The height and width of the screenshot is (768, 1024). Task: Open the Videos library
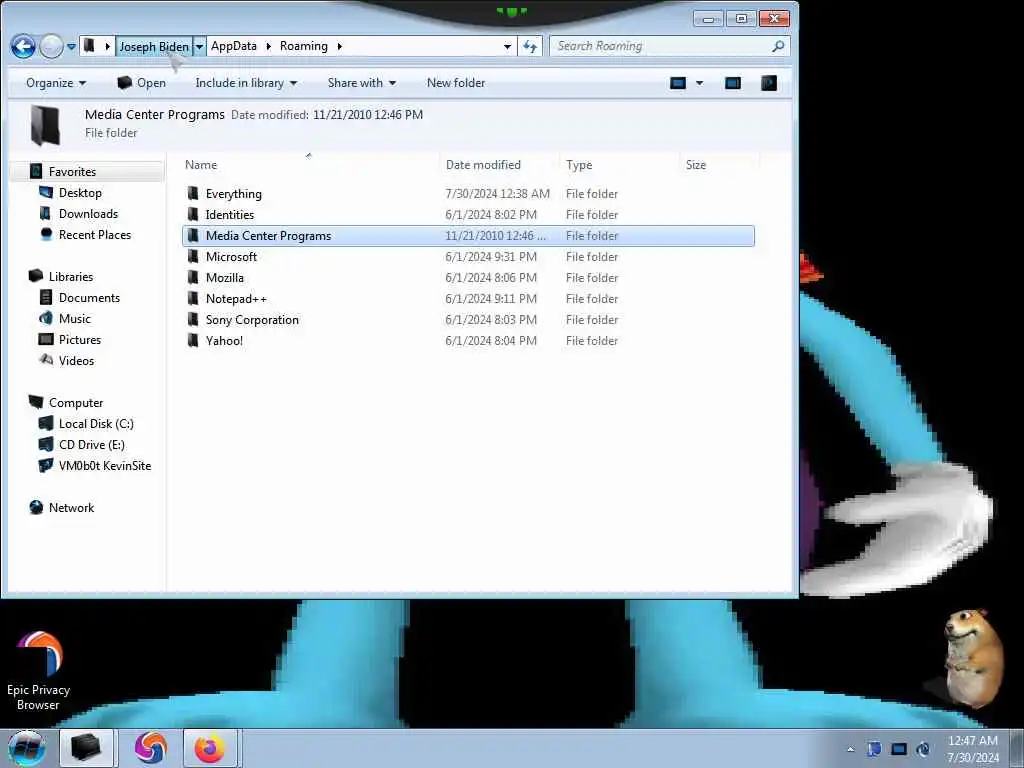point(76,360)
